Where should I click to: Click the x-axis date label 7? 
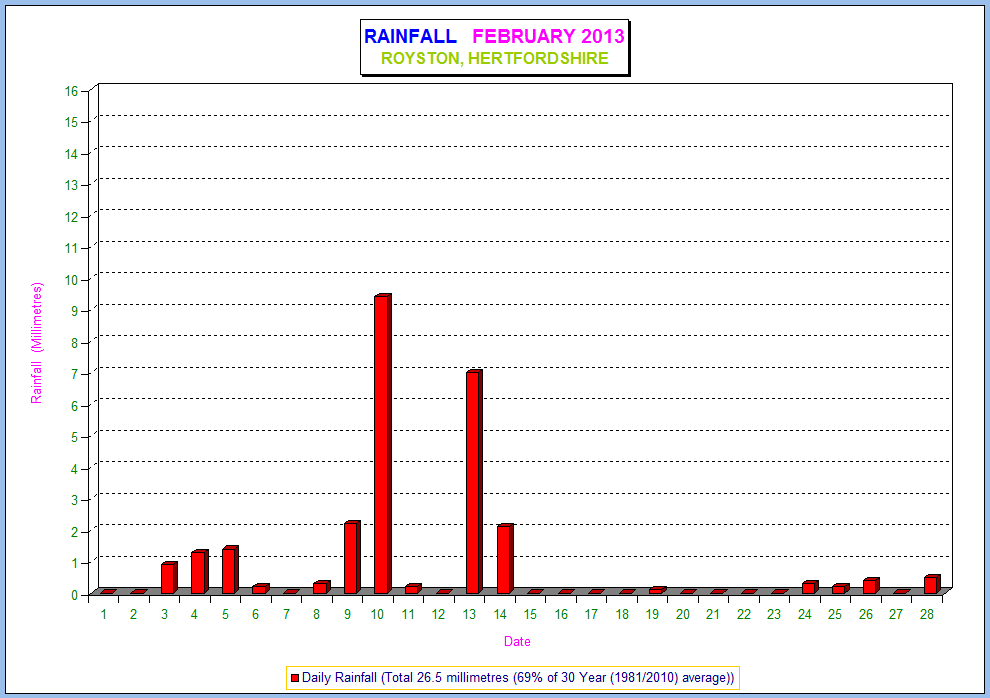(x=286, y=614)
